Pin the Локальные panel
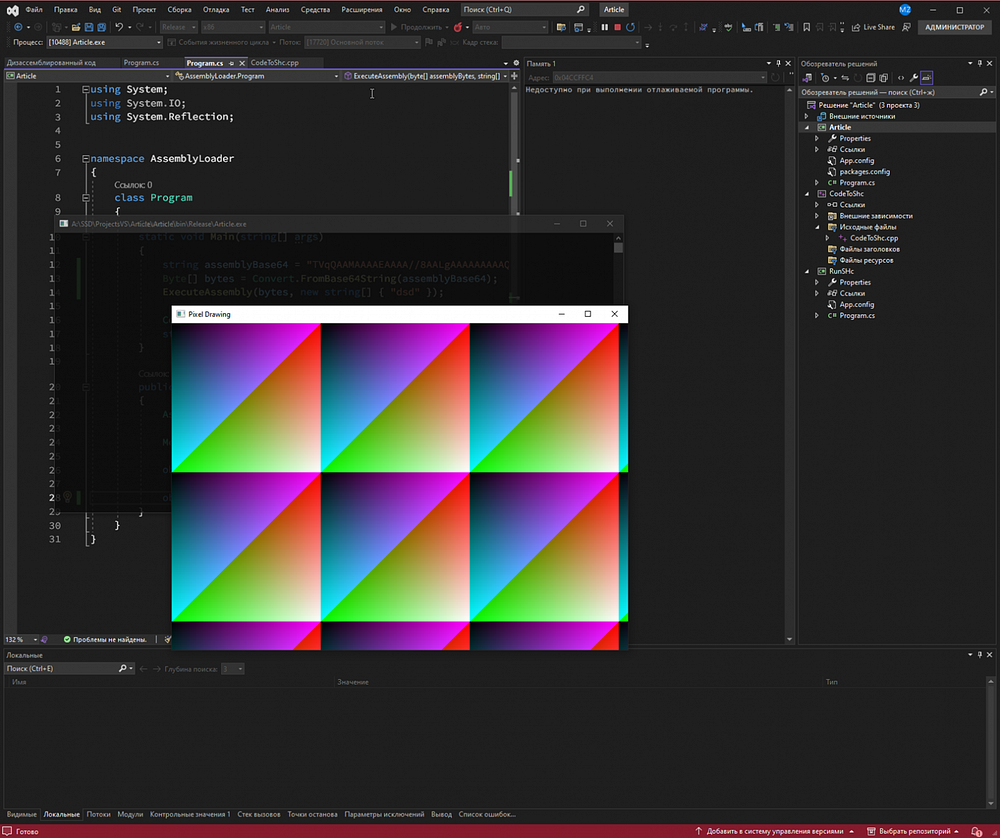 tap(980, 655)
